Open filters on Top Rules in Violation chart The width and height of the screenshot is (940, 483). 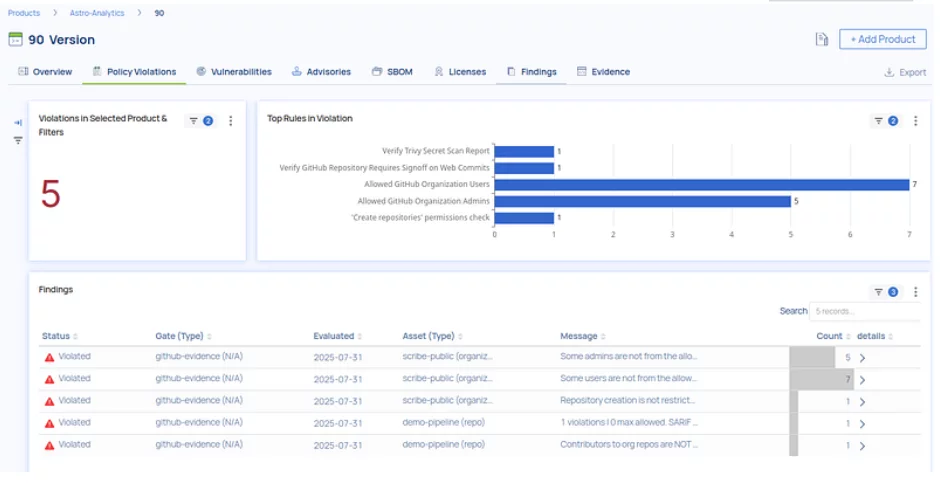coord(885,121)
